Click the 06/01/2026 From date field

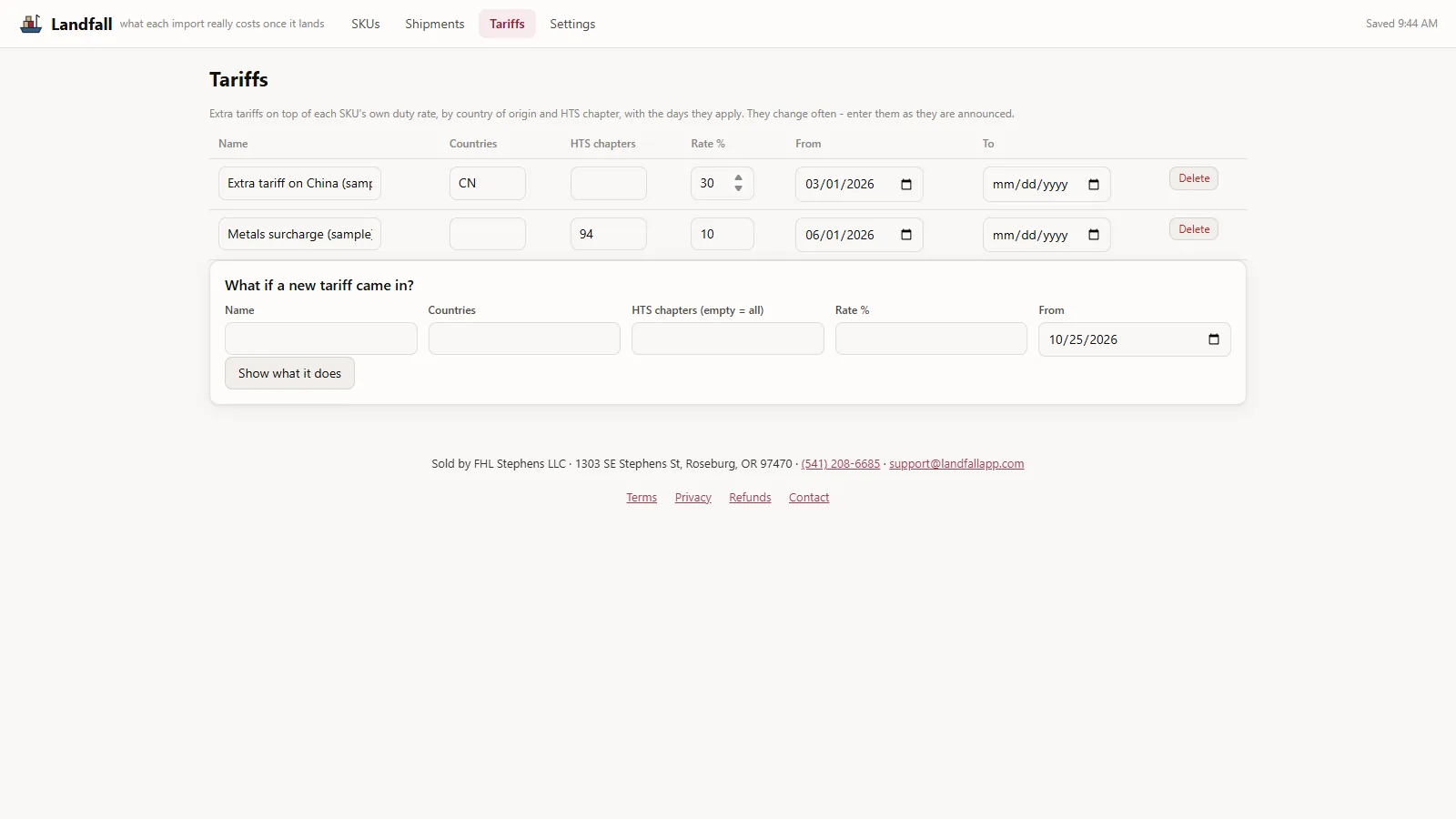[x=859, y=235]
